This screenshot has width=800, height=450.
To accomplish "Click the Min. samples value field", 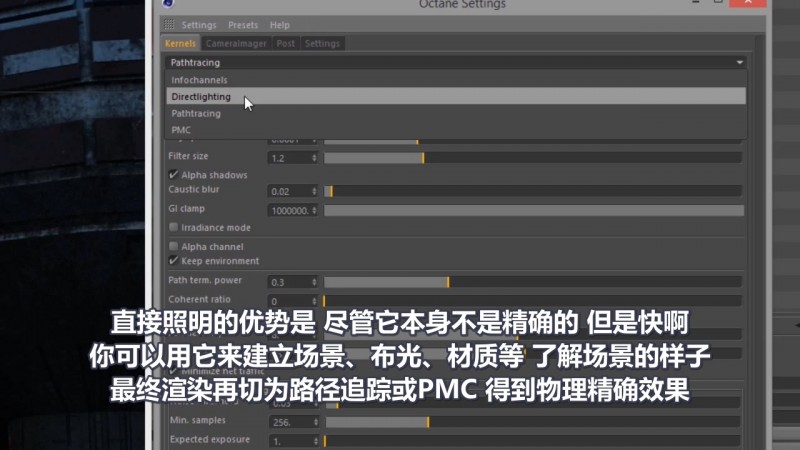I will [291, 422].
